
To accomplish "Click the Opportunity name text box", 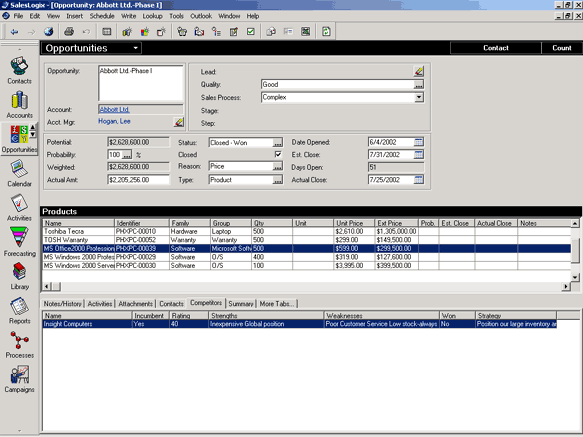I will [x=141, y=83].
